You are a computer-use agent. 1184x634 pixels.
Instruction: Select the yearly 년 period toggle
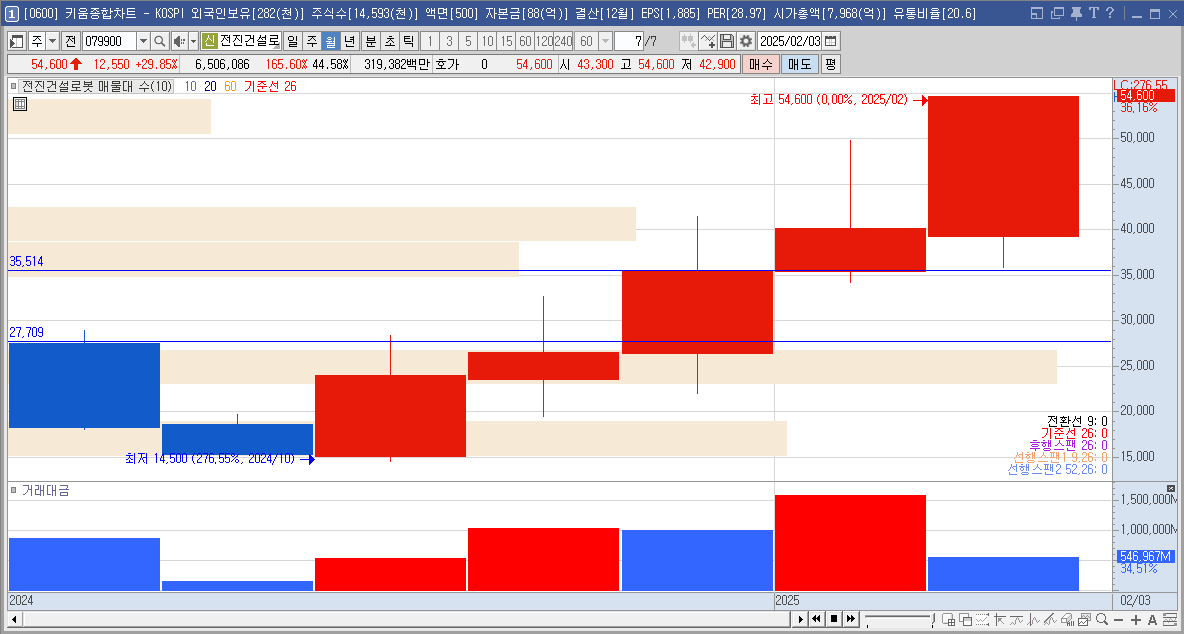click(x=348, y=42)
